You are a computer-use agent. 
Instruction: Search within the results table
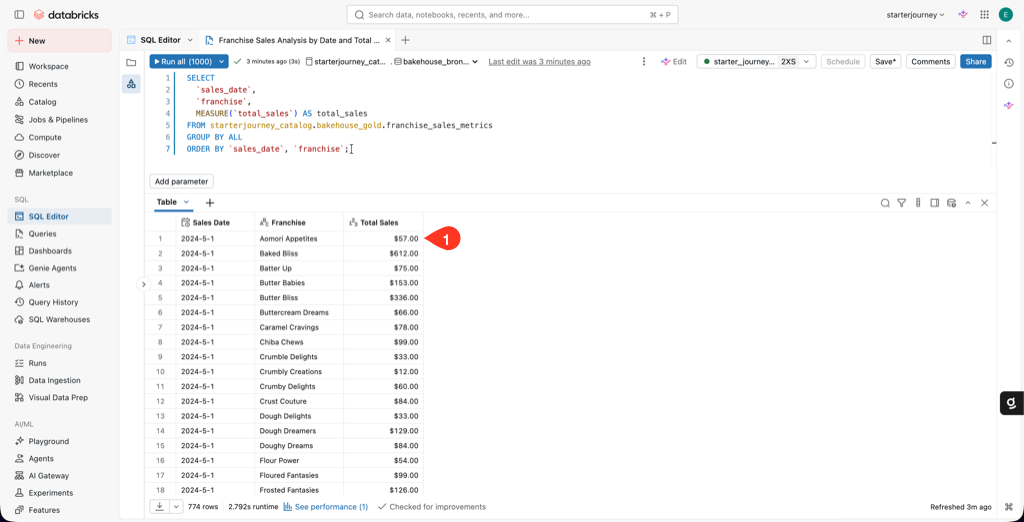[x=885, y=203]
